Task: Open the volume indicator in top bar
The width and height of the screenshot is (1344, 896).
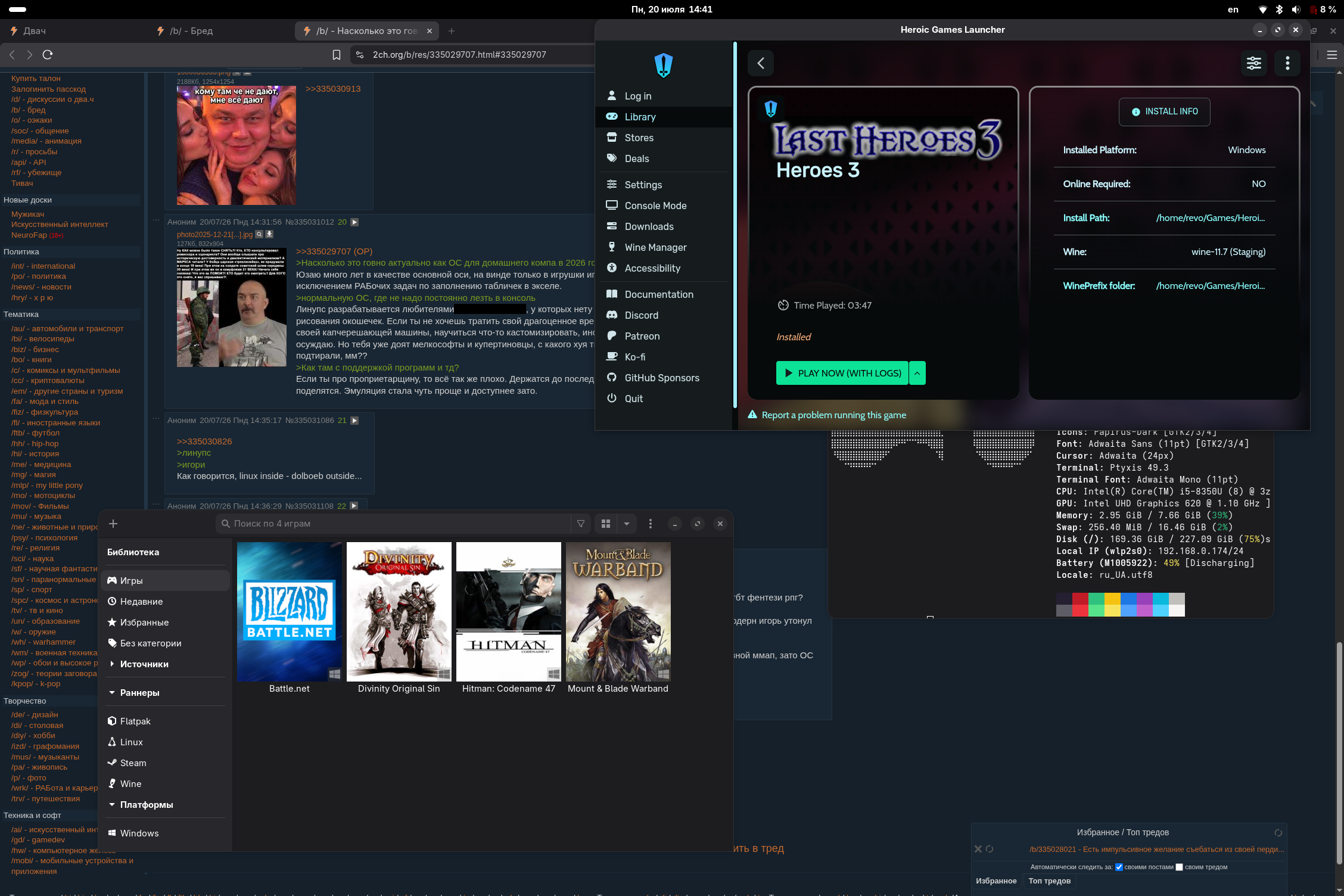Action: coord(1296,10)
